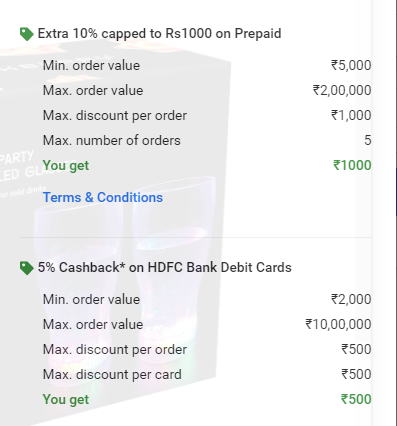
Task: Open the Terms & Conditions link
Action: pos(103,197)
